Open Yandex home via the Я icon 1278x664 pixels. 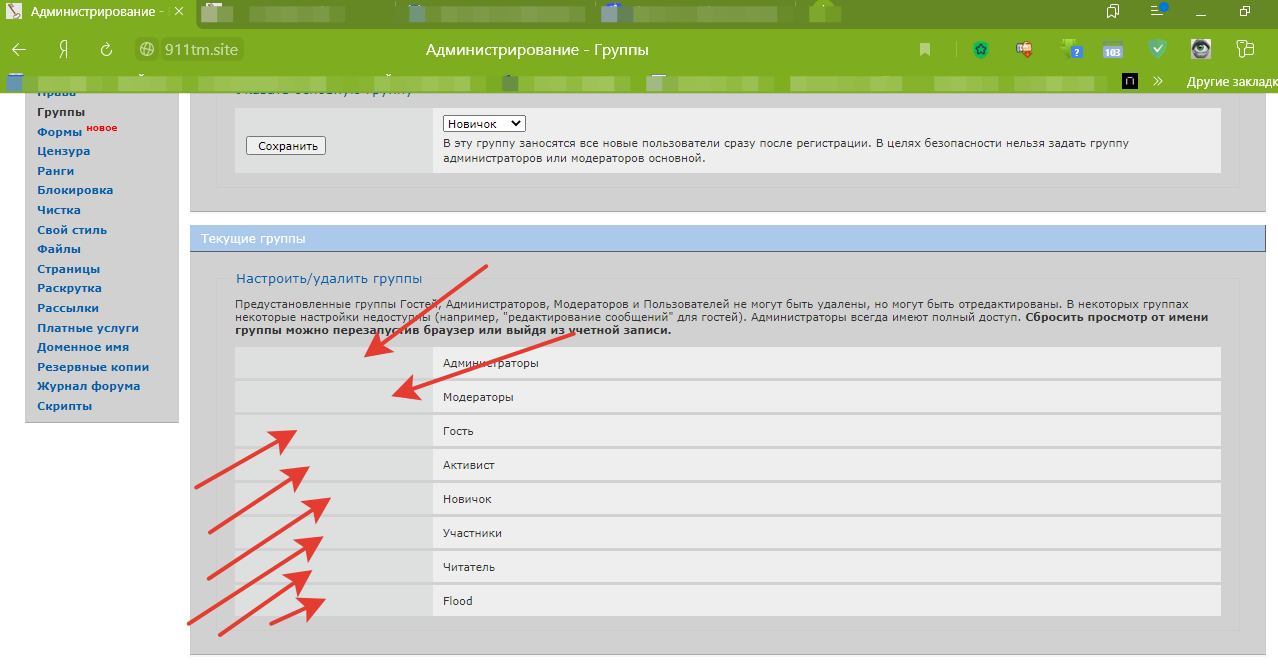[63, 50]
